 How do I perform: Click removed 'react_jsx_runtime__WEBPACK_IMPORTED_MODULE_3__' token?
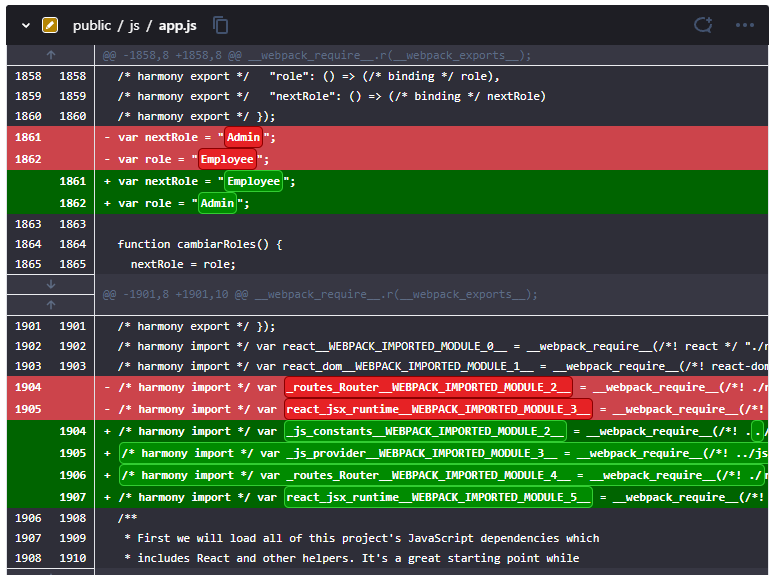[438, 409]
